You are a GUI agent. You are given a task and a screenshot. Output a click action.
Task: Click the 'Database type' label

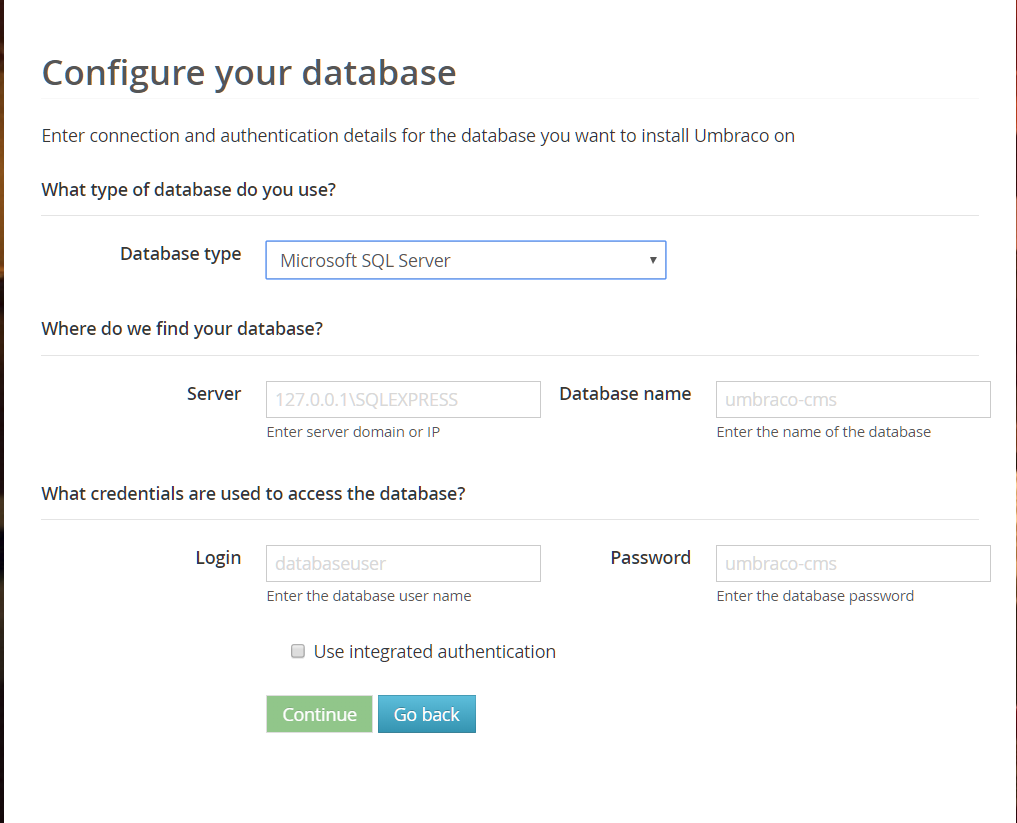point(180,254)
